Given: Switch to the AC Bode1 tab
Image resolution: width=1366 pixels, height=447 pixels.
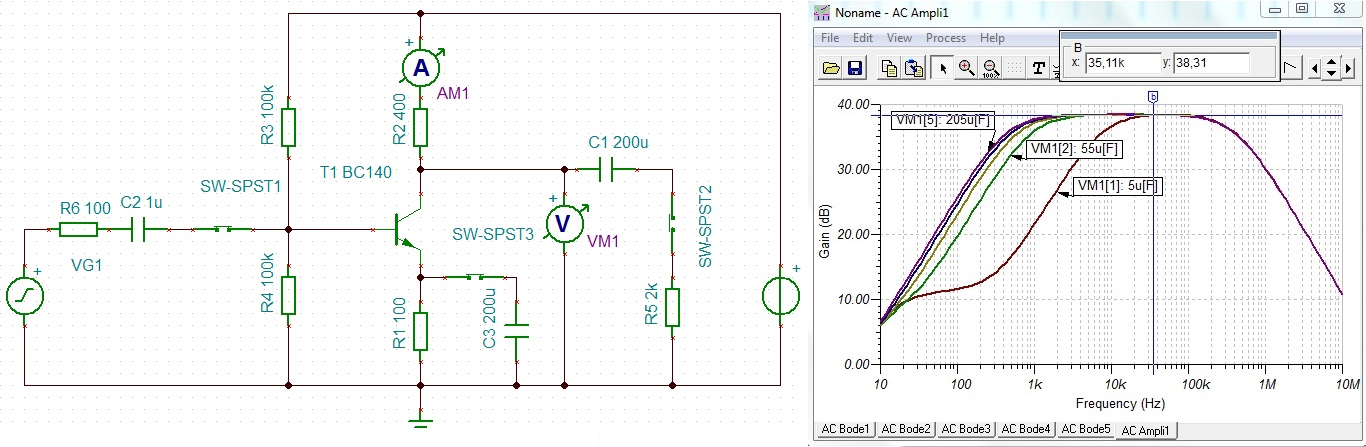Looking at the screenshot, I should [845, 429].
